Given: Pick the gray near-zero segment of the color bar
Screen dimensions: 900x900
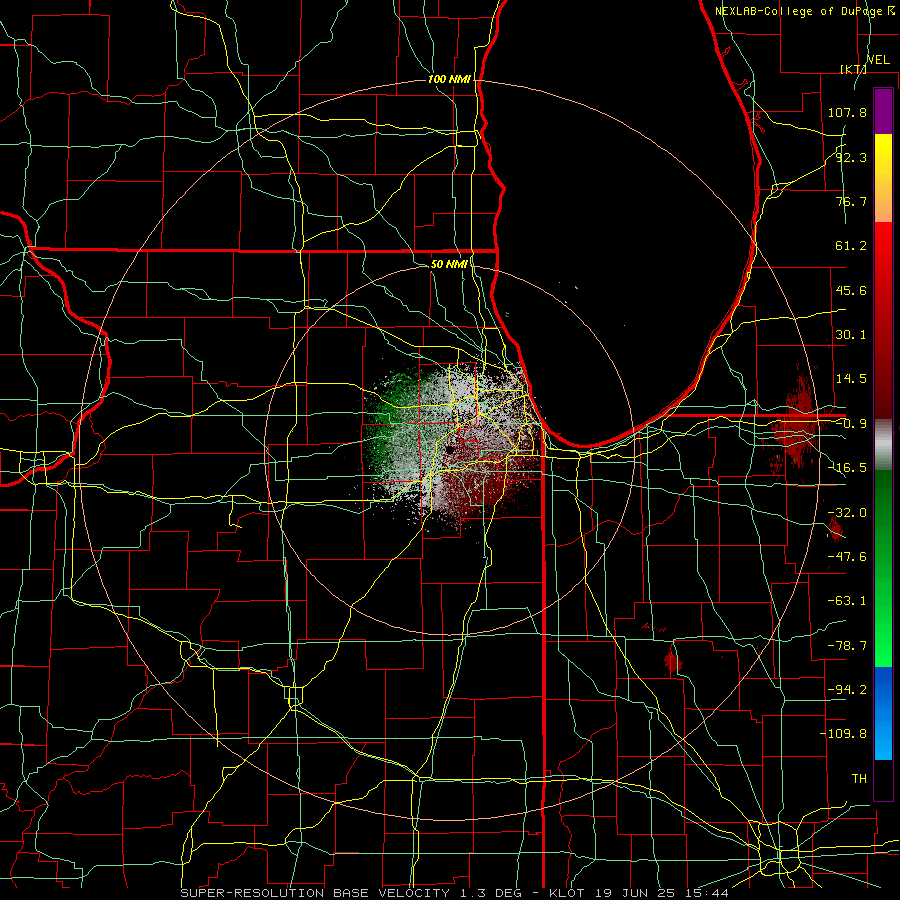Looking at the screenshot, I should (883, 445).
